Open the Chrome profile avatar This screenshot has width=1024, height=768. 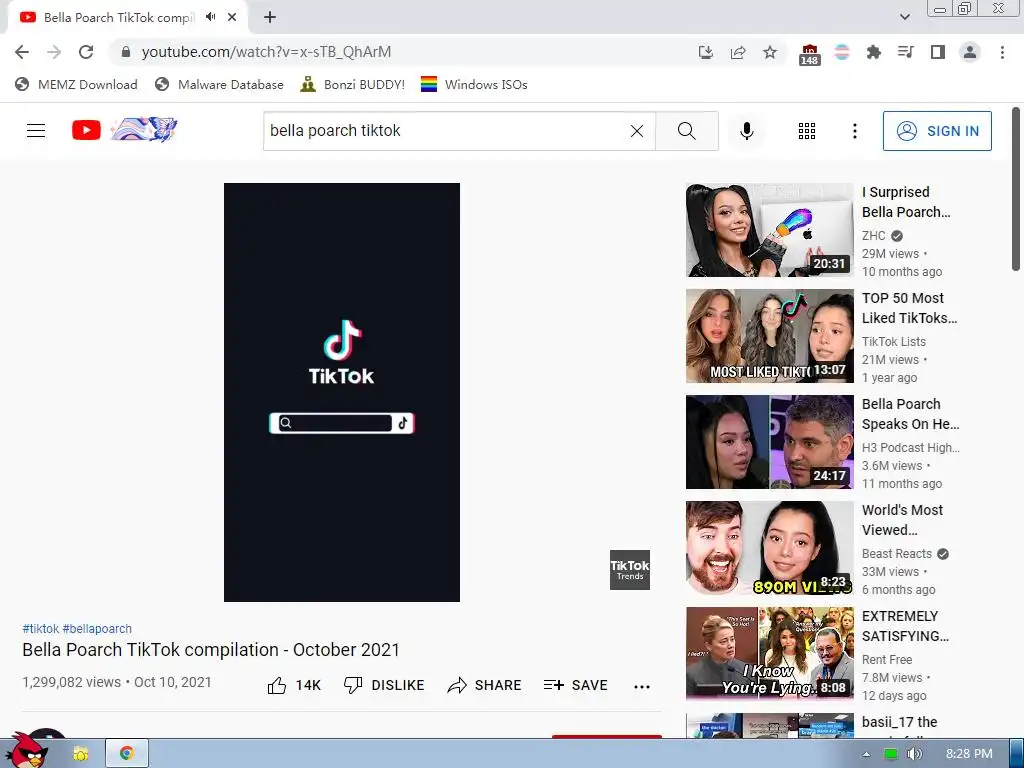tap(970, 52)
